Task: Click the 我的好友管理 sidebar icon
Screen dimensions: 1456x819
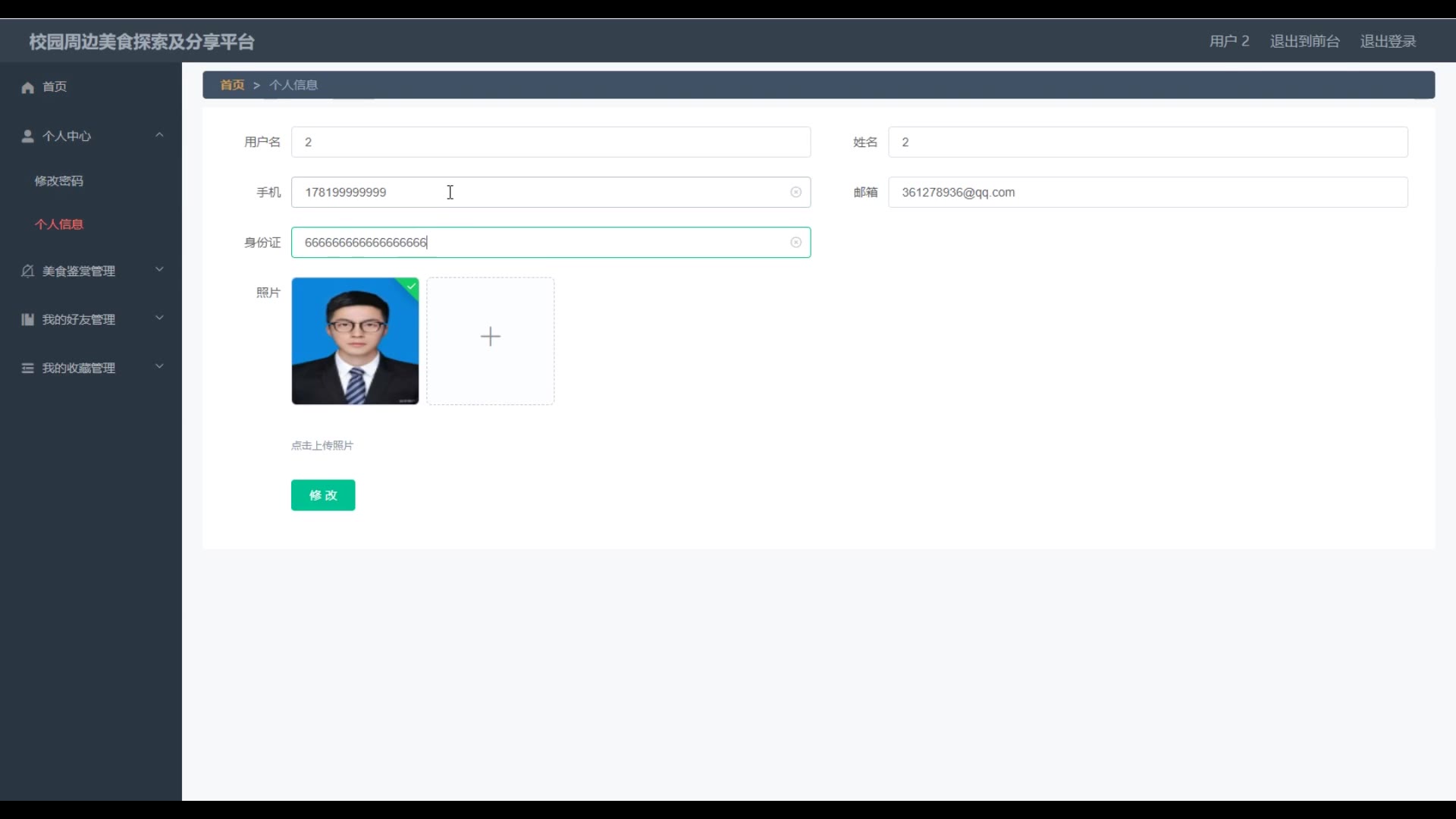Action: pyautogui.click(x=28, y=319)
